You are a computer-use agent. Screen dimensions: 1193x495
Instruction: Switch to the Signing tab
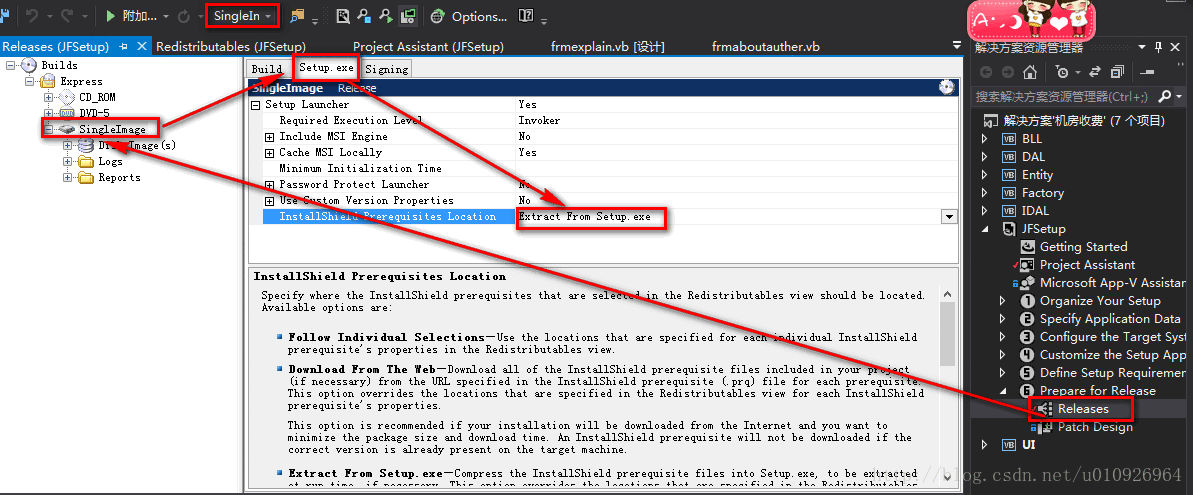(x=387, y=68)
